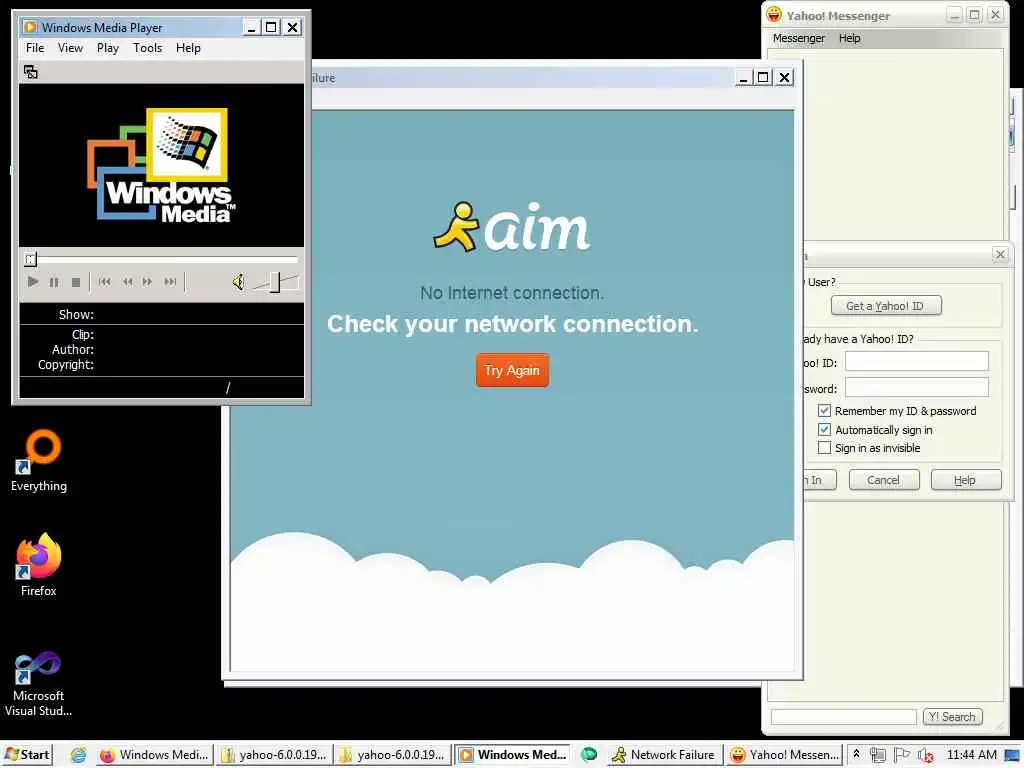1024x768 pixels.
Task: Switch to Network Failure taskbar button
Action: tap(664, 755)
